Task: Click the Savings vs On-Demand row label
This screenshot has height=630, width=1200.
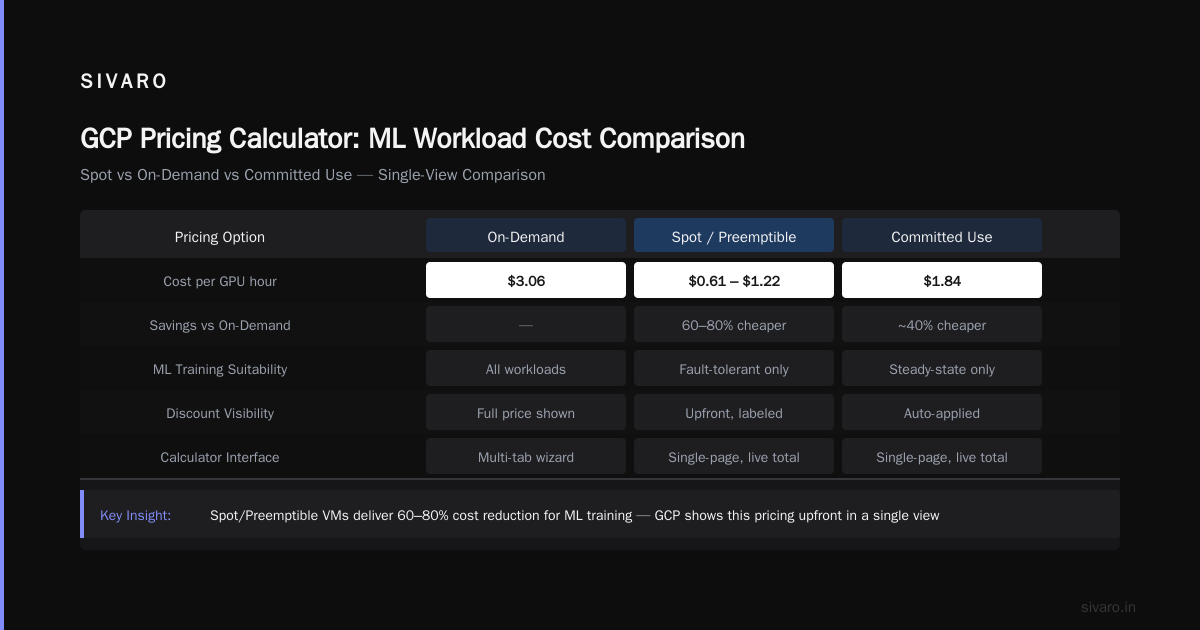Action: [220, 325]
